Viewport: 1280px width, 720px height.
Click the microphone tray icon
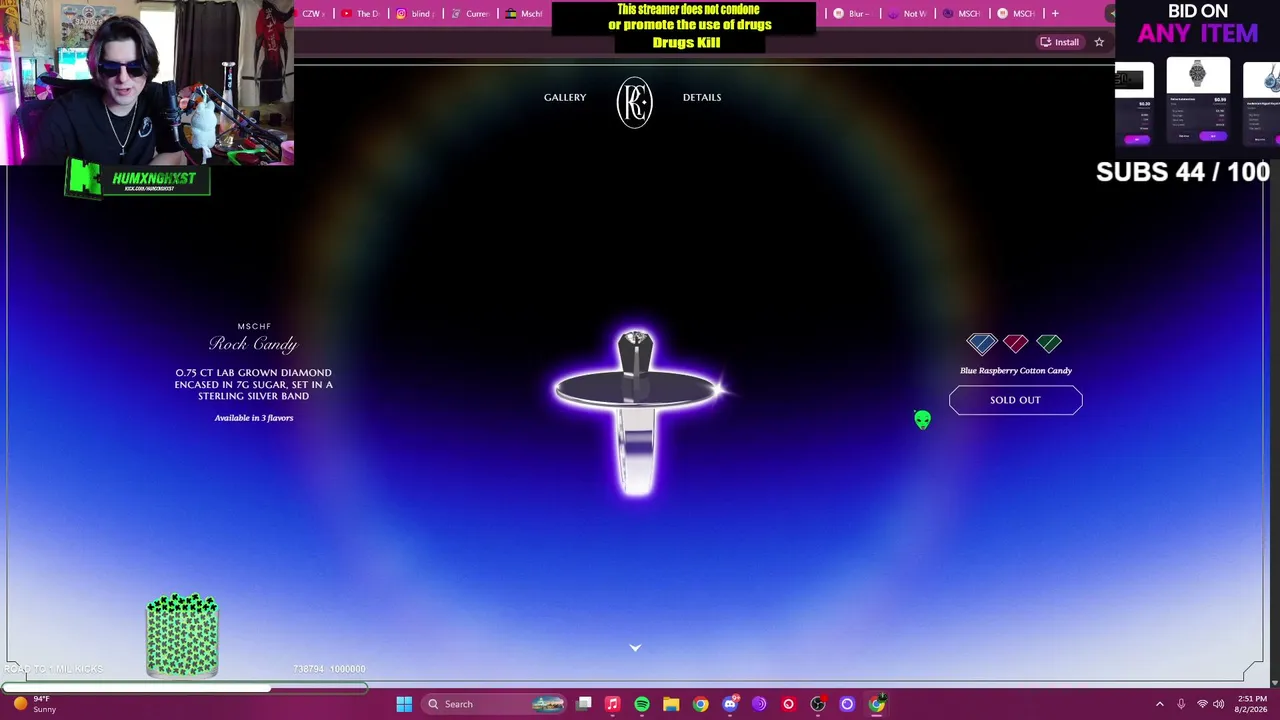coord(1181,704)
